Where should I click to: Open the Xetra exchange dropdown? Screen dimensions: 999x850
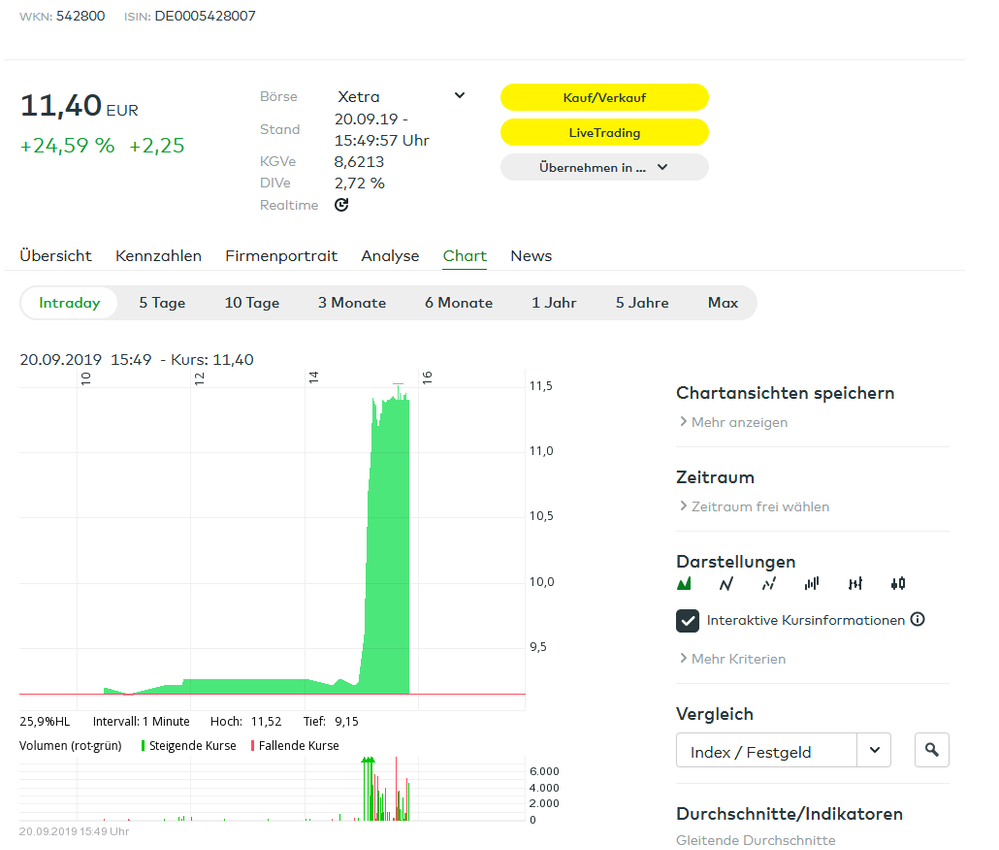[400, 97]
